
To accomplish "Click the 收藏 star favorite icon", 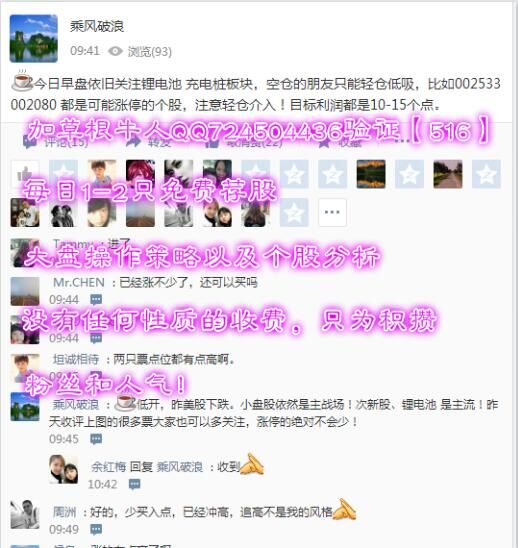I will click(x=324, y=142).
